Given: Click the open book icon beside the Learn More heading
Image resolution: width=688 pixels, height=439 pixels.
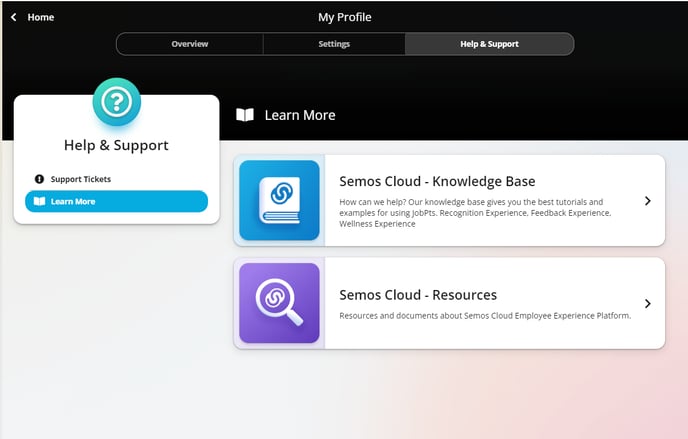Looking at the screenshot, I should coord(245,115).
